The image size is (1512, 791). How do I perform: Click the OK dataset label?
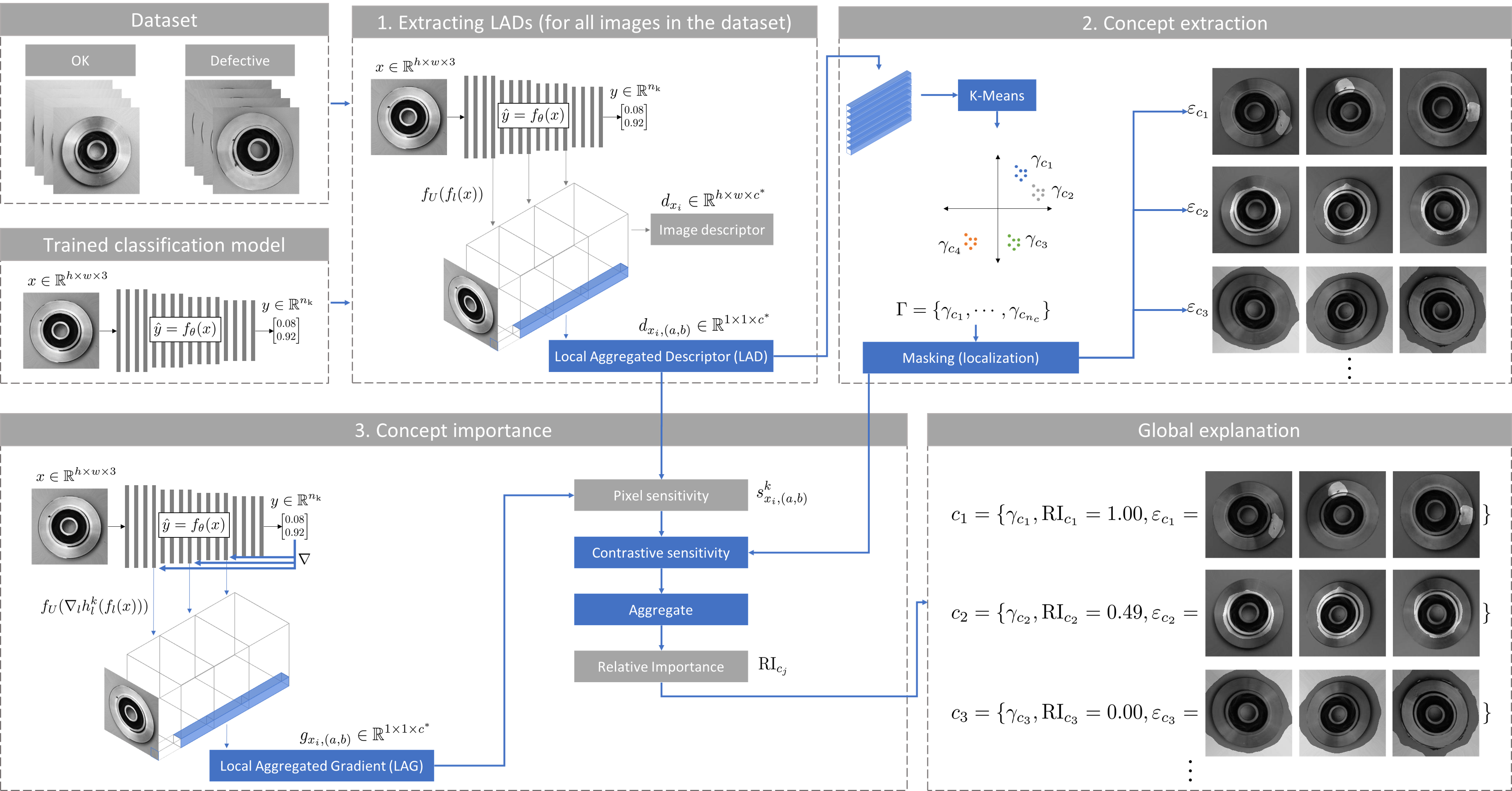coord(80,60)
